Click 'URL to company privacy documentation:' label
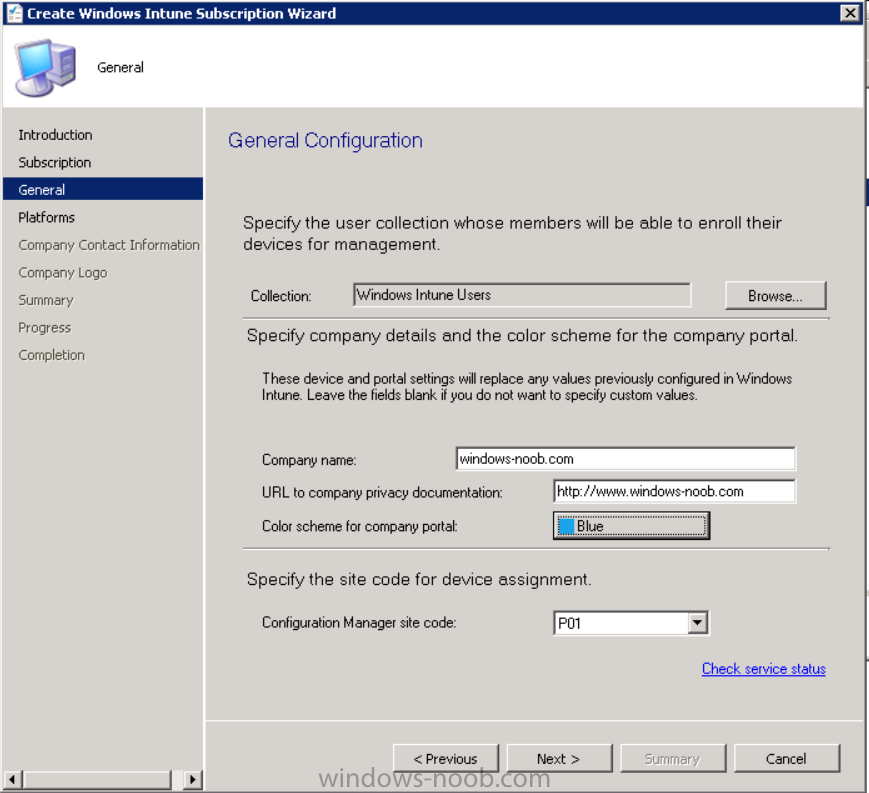This screenshot has height=793, width=869. 382,493
